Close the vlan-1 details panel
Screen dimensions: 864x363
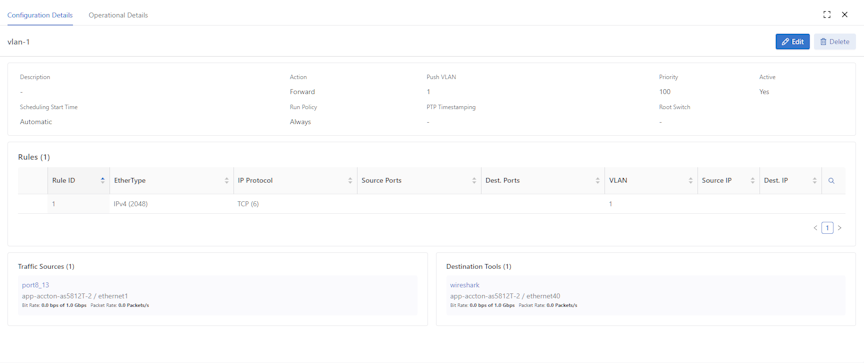pyautogui.click(x=844, y=15)
